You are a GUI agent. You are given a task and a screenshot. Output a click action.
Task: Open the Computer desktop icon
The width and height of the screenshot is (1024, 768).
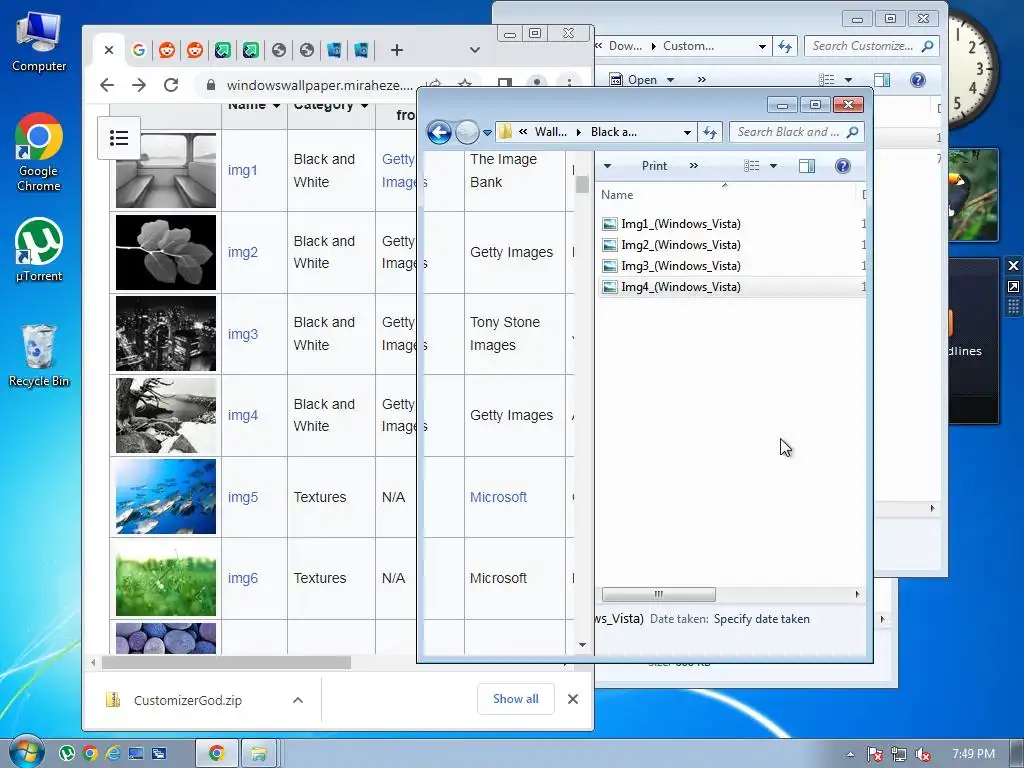(x=39, y=40)
